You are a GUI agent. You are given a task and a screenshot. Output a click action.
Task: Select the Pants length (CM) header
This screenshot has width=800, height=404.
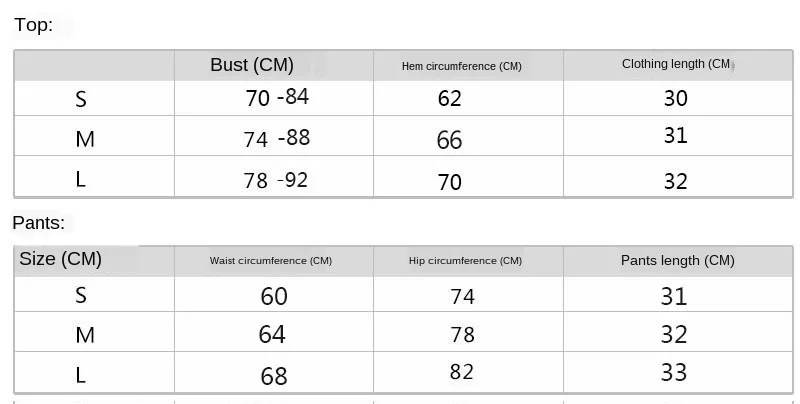678,261
